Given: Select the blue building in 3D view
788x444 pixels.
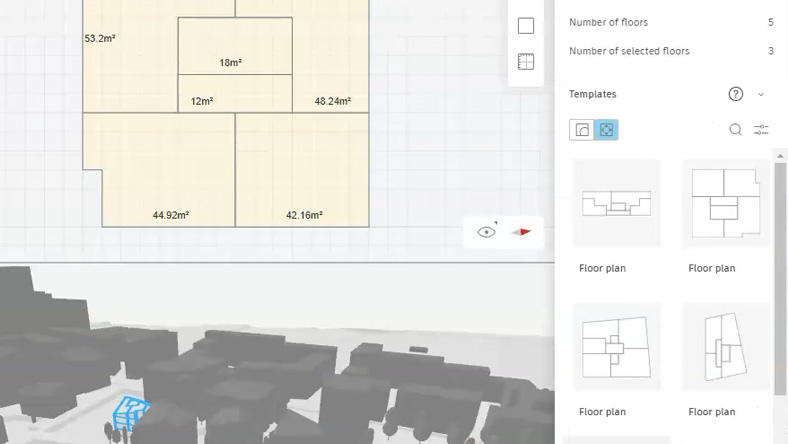Looking at the screenshot, I should [x=130, y=412].
